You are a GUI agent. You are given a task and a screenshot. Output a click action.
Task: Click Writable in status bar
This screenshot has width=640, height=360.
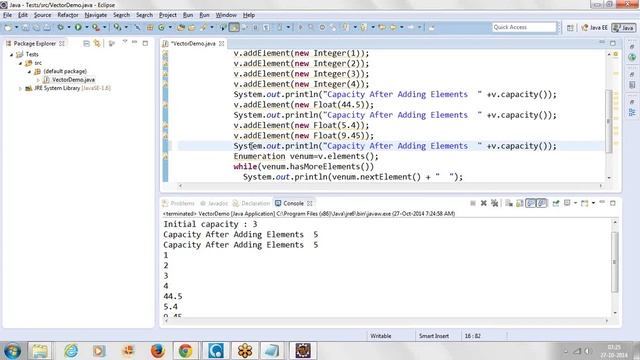coord(380,336)
